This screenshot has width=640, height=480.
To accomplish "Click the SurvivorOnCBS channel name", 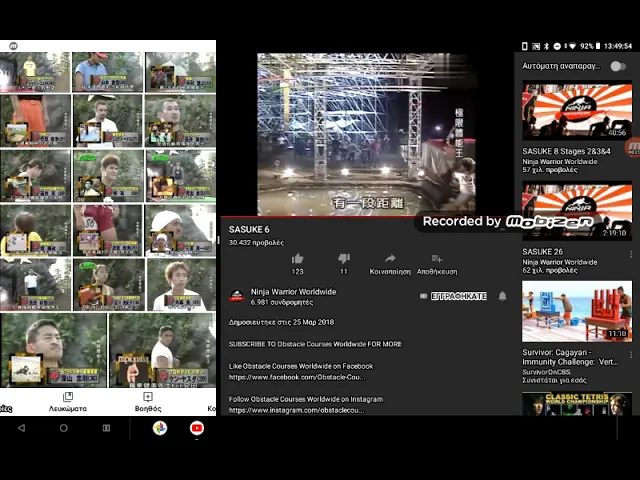I will 546,372.
